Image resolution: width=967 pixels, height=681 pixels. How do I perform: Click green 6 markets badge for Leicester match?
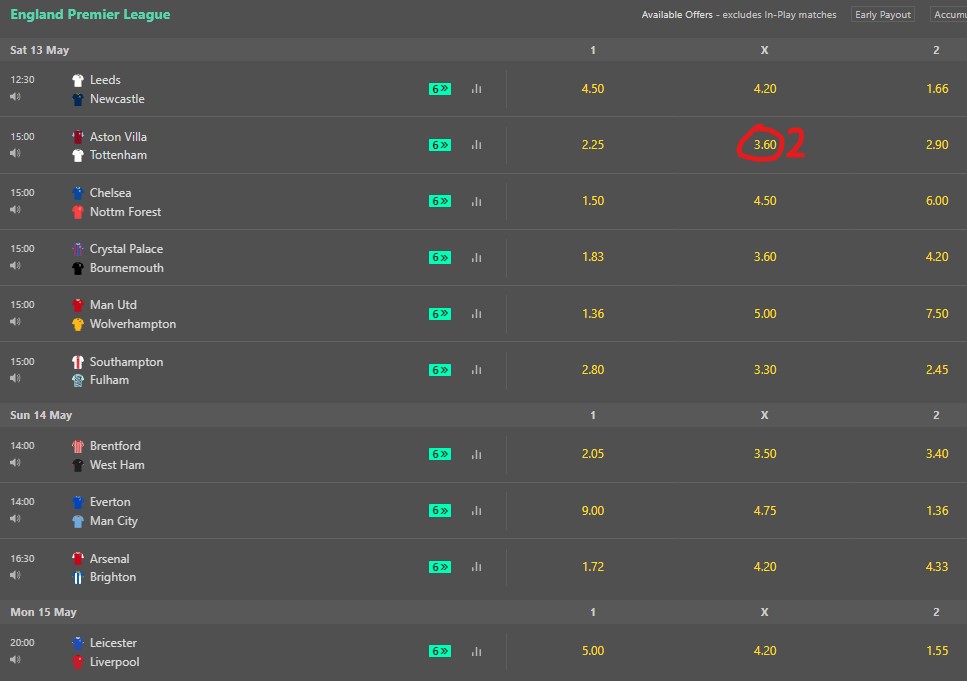point(440,651)
